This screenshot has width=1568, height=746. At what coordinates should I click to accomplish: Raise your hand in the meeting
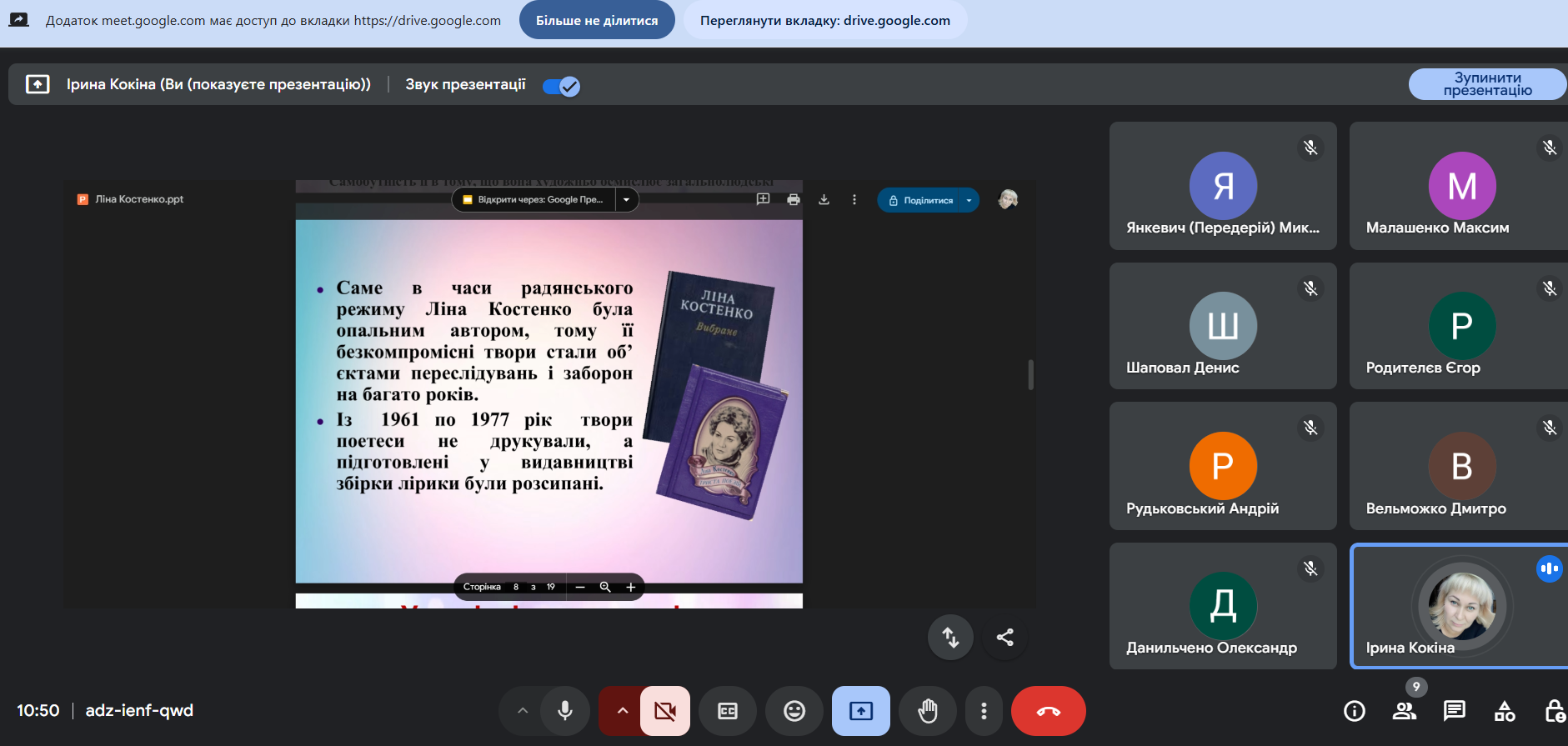coord(927,711)
